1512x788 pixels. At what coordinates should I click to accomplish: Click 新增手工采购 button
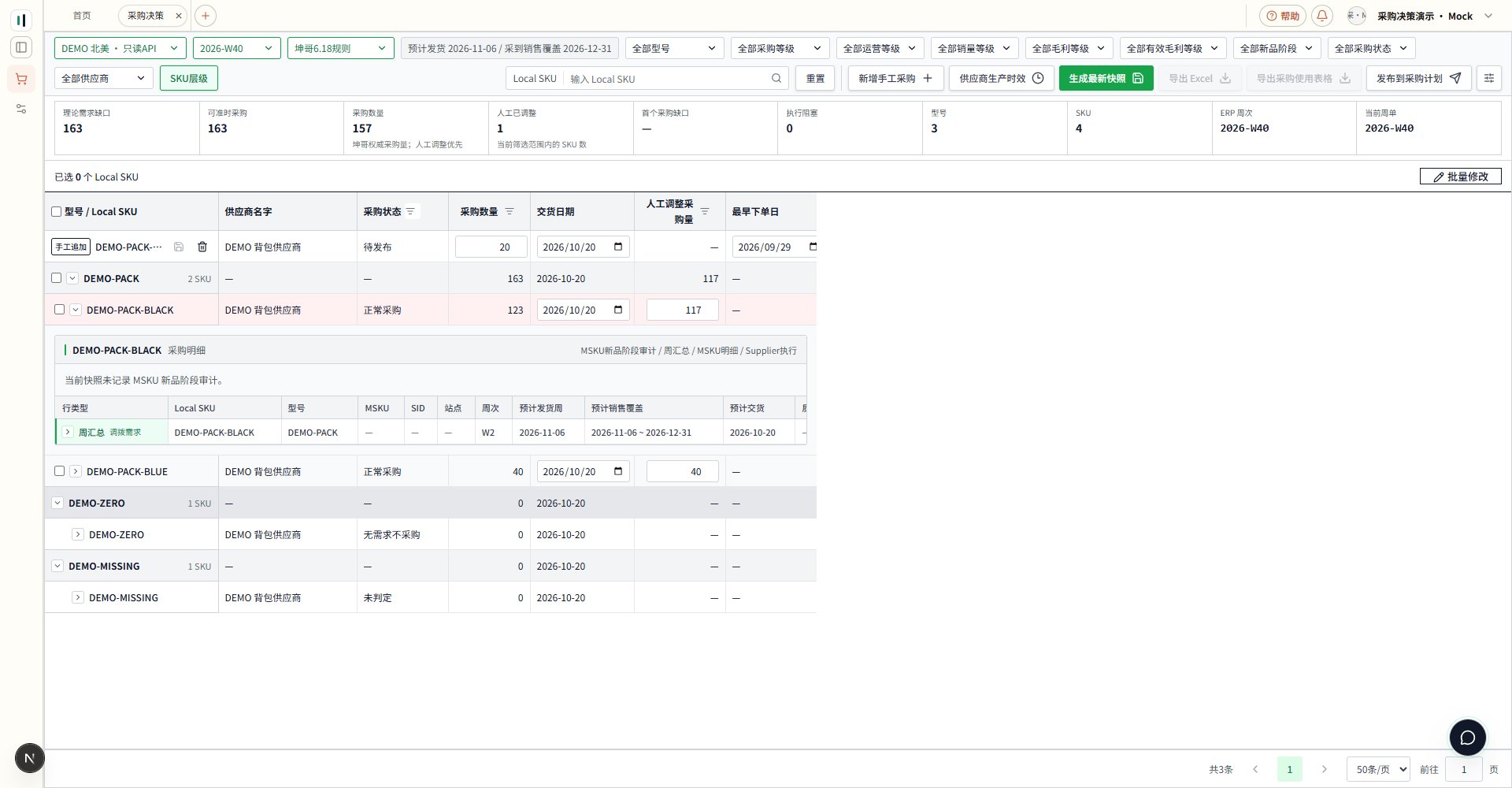tap(895, 78)
